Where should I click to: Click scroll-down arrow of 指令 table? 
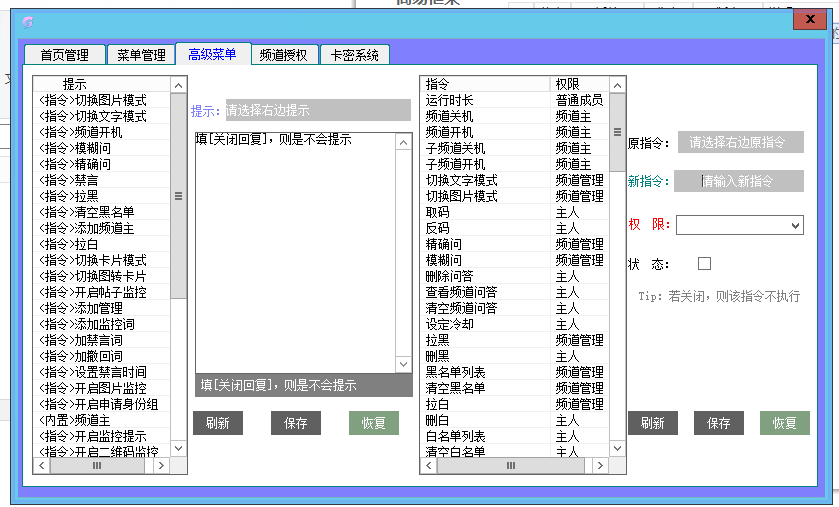click(617, 448)
